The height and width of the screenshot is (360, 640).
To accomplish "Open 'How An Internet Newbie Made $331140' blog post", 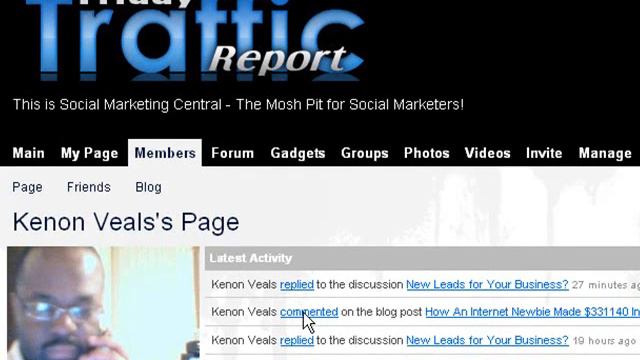I will [532, 312].
